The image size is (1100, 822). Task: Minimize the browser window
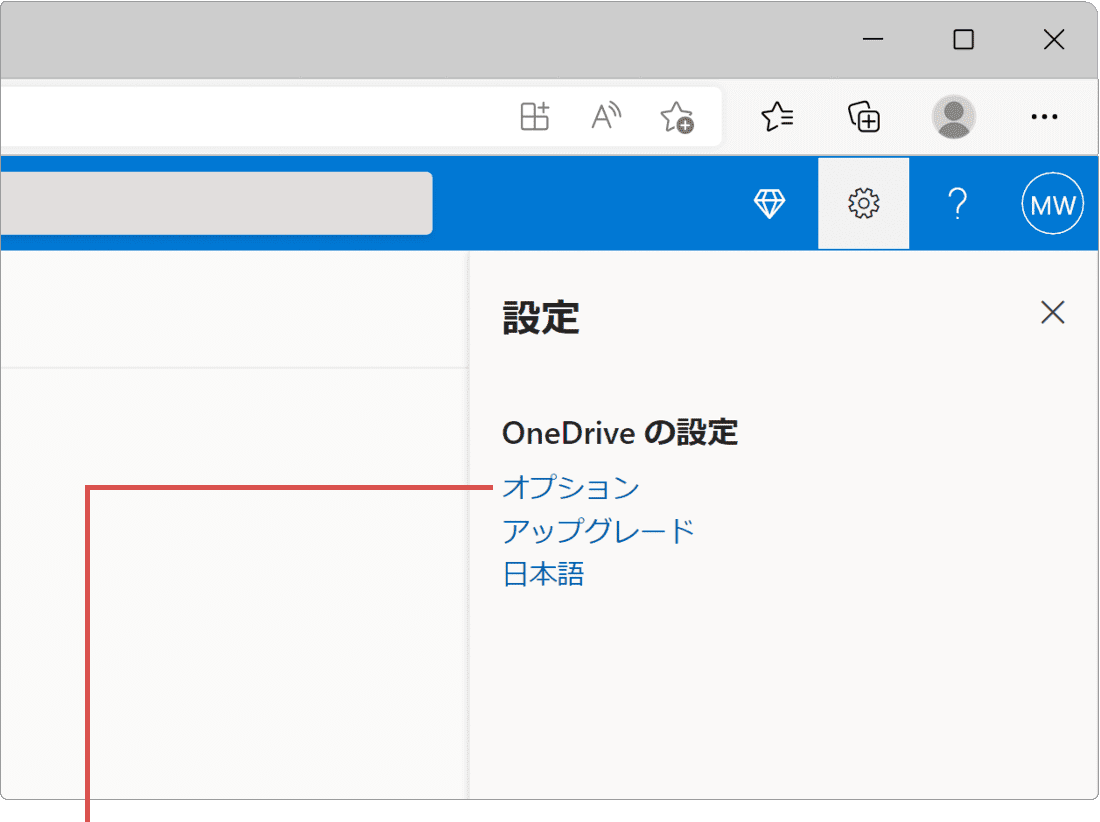[x=873, y=39]
